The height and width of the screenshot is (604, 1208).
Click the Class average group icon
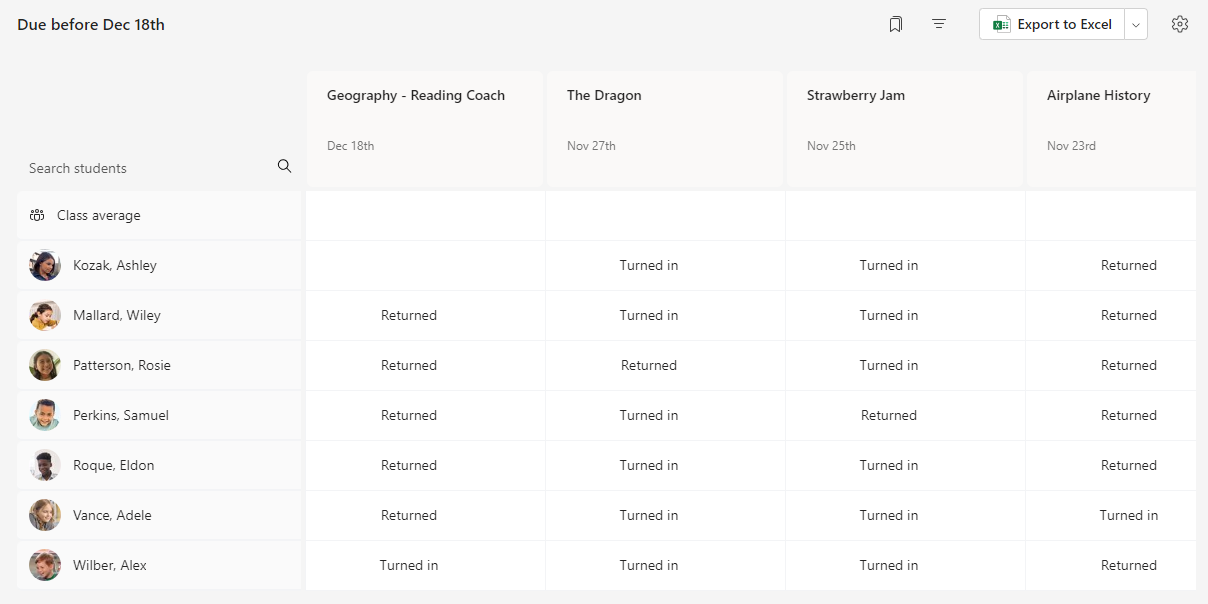point(37,215)
